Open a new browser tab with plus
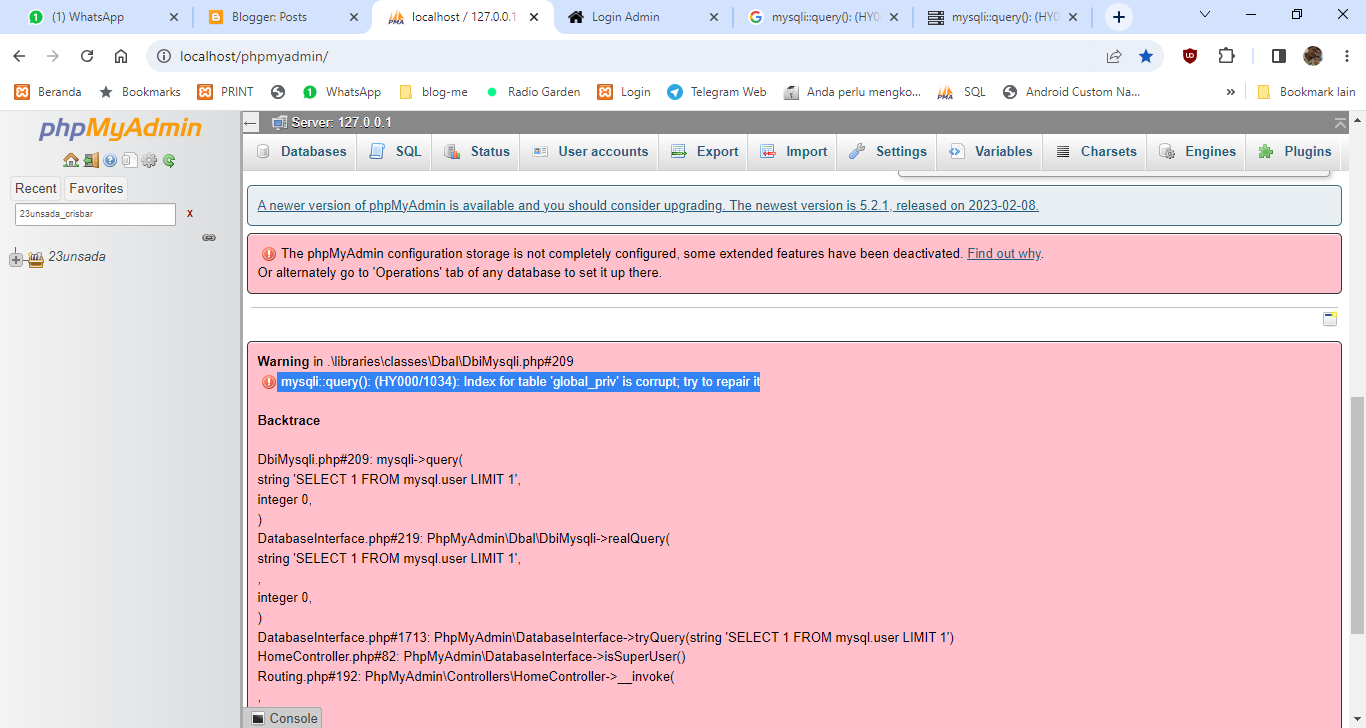This screenshot has width=1366, height=728. tap(1119, 17)
